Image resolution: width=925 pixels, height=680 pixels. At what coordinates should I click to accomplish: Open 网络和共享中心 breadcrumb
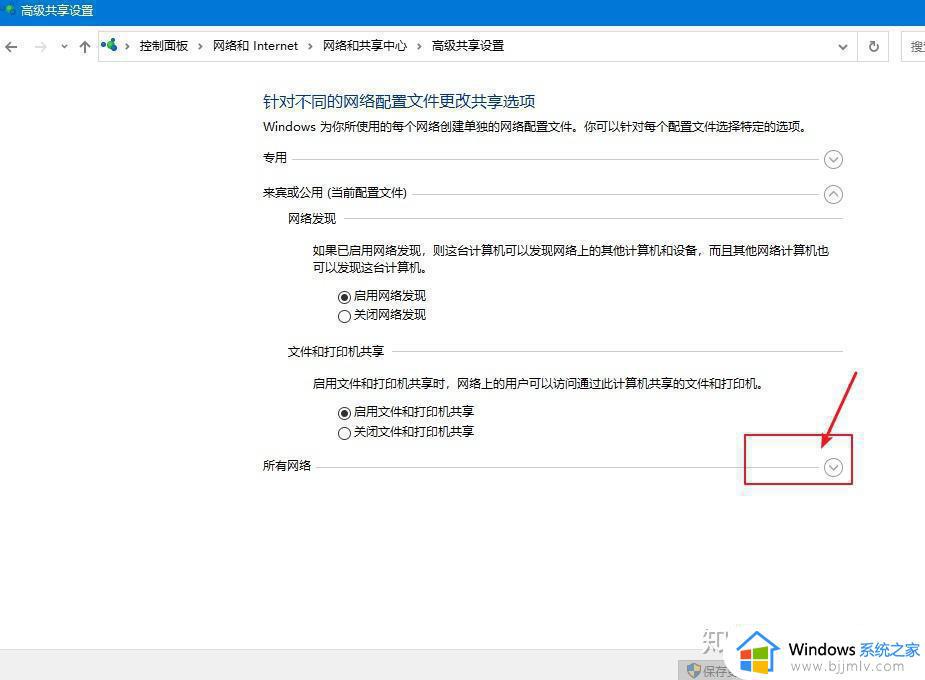pos(365,46)
